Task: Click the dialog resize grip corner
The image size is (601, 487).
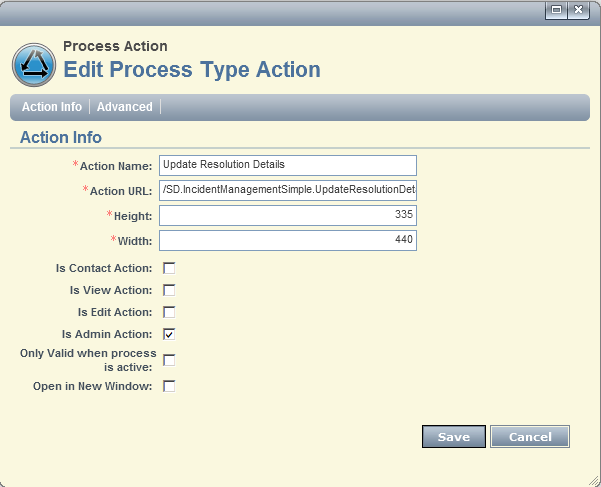Action: [x=594, y=480]
